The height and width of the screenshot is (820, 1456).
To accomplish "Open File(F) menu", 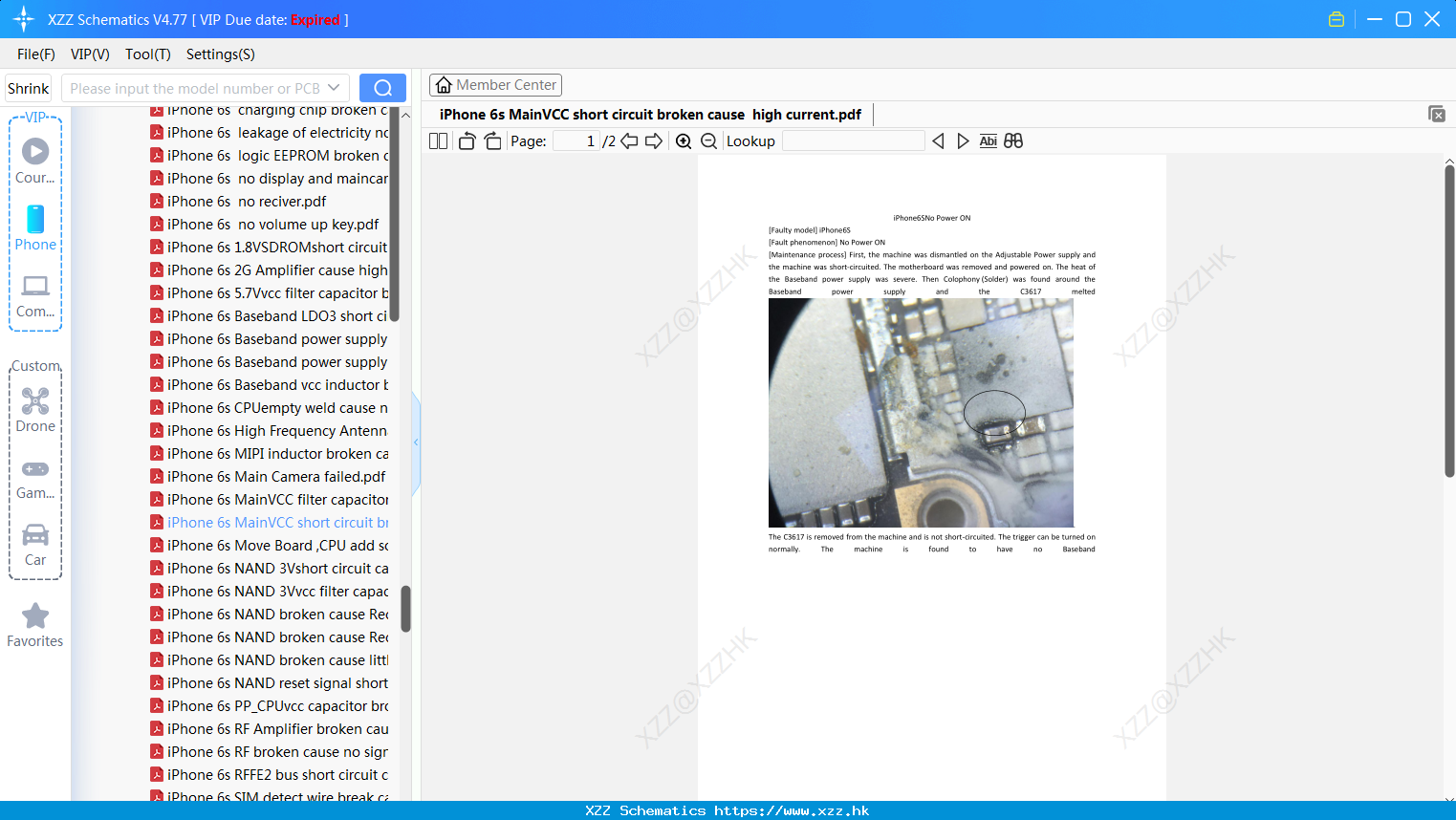I will point(36,54).
